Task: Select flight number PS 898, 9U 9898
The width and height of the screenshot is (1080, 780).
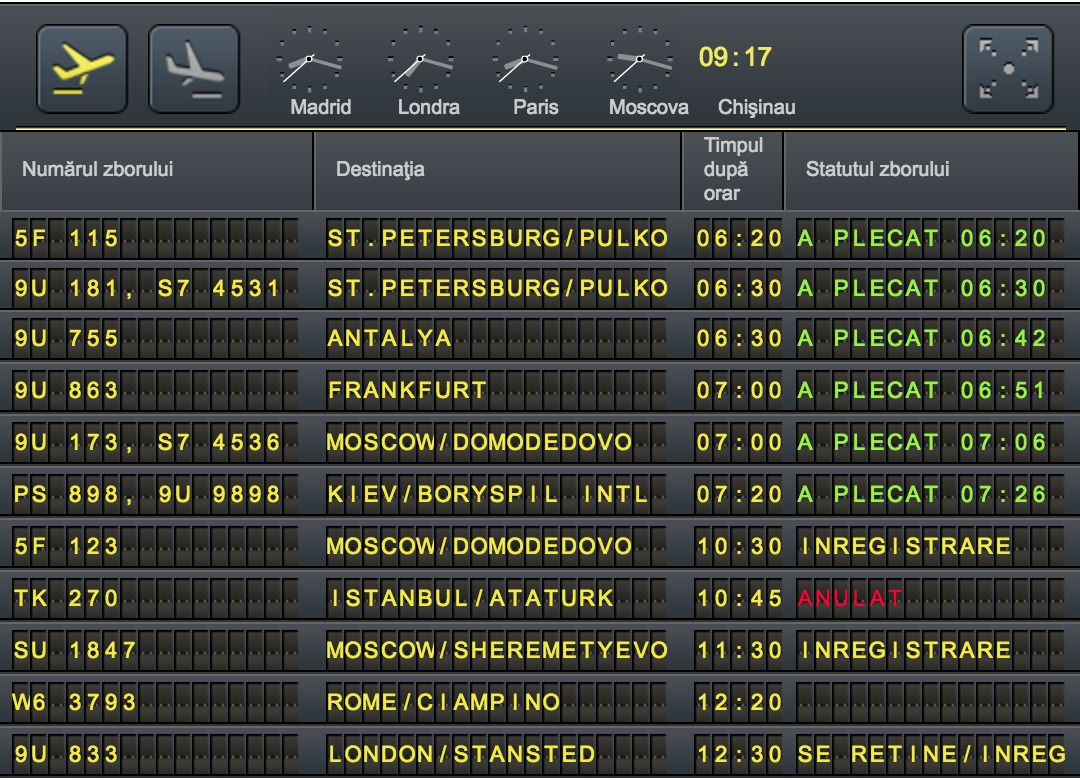Action: pyautogui.click(x=147, y=494)
